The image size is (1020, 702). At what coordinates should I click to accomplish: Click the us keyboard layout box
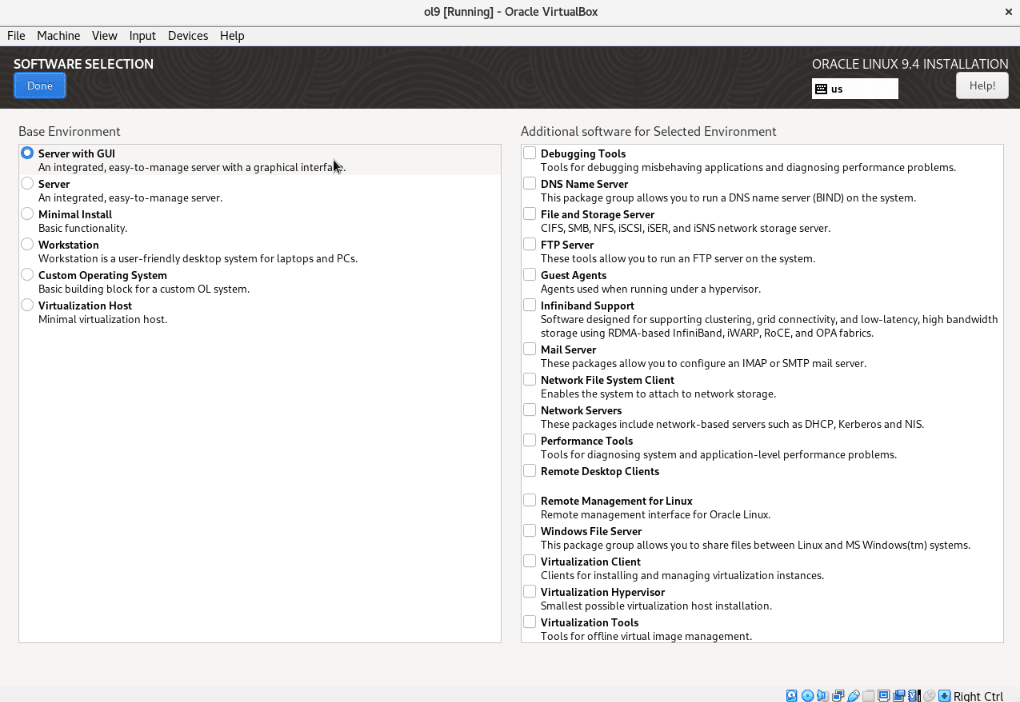[854, 88]
